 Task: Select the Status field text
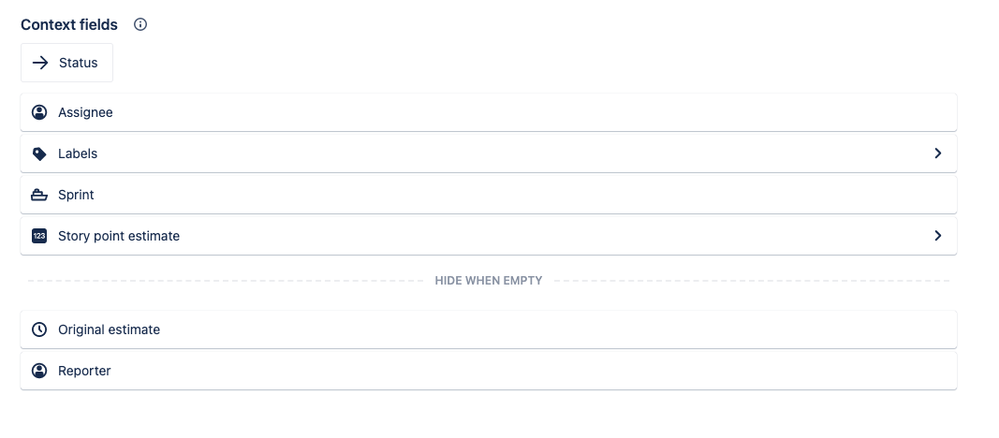pyautogui.click(x=78, y=62)
